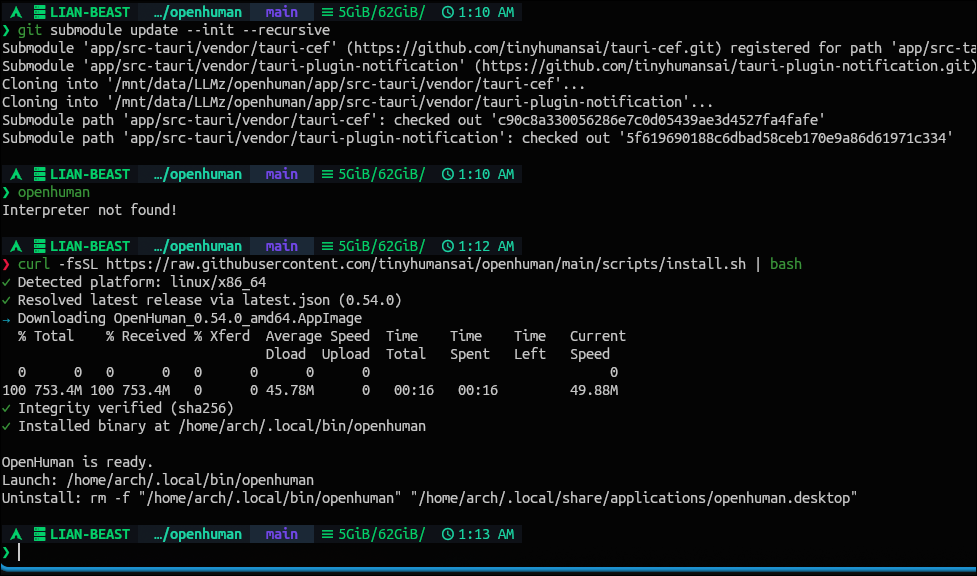
Task: Click the OpenHuman is ready. message
Action: point(78,463)
